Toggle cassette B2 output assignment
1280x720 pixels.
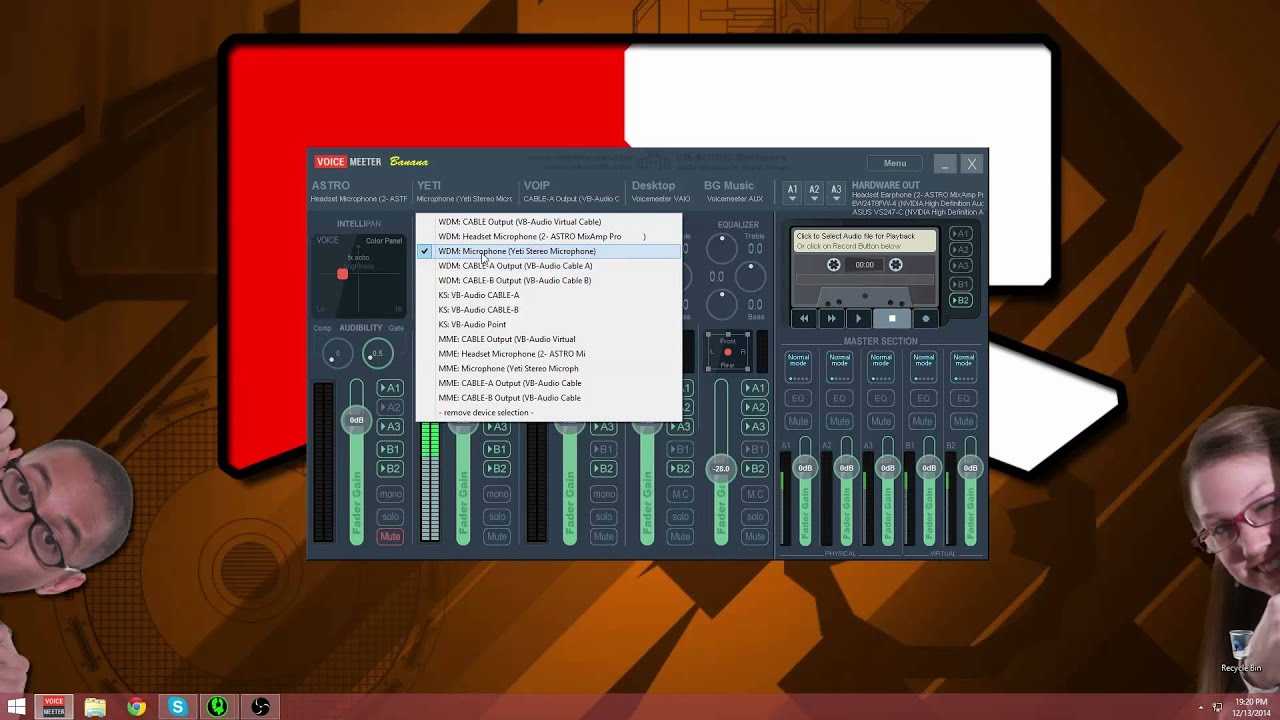click(x=960, y=300)
